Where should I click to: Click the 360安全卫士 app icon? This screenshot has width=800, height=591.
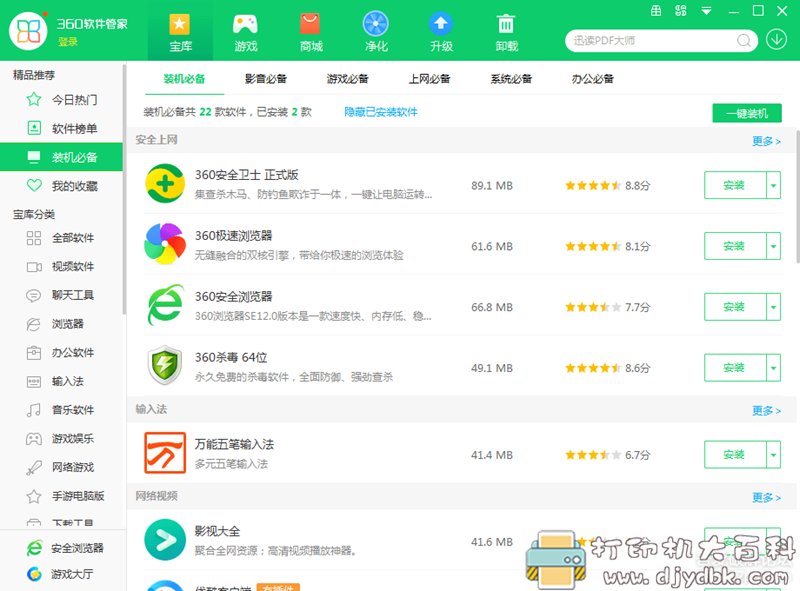(165, 183)
